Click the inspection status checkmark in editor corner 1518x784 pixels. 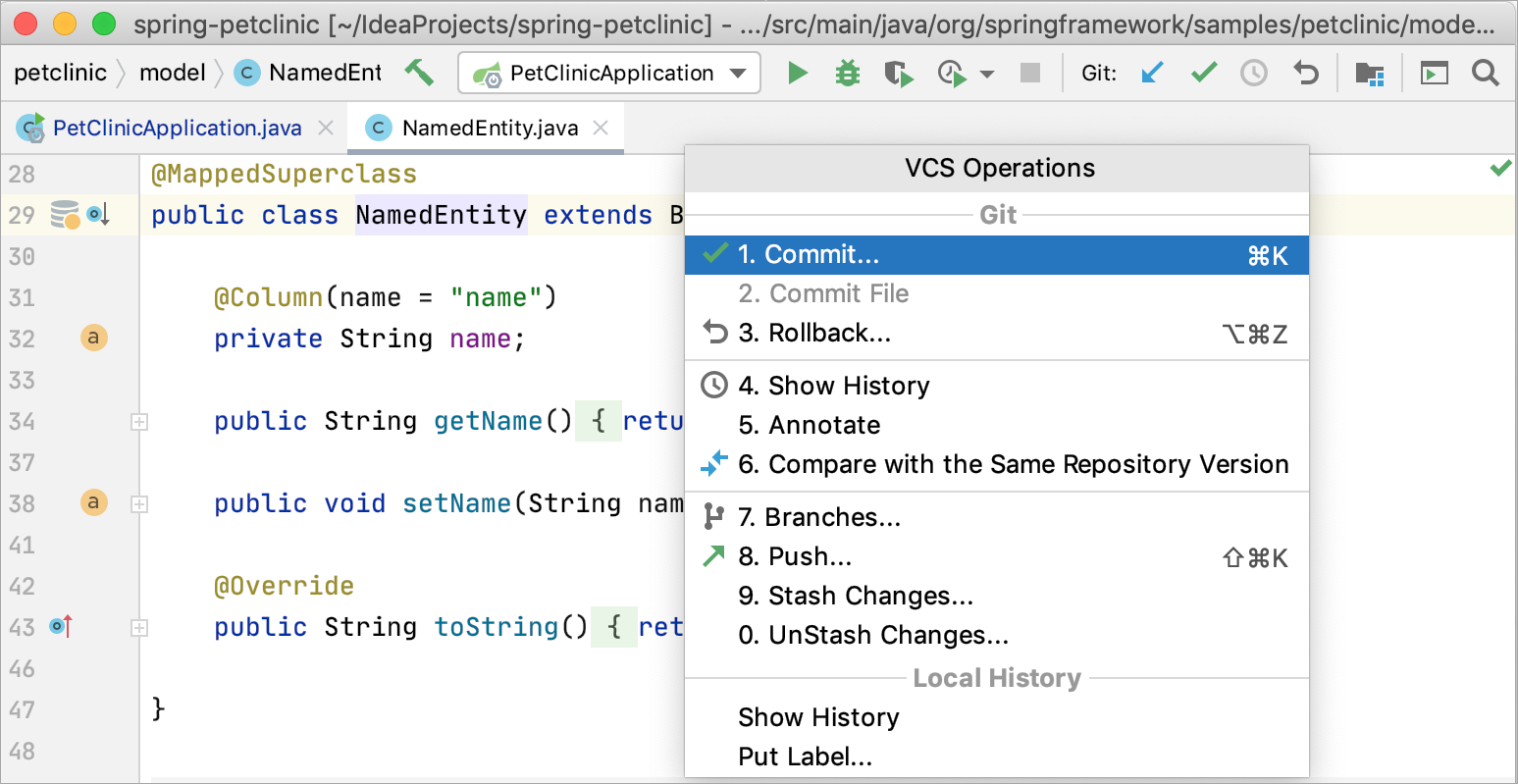pos(1500,169)
